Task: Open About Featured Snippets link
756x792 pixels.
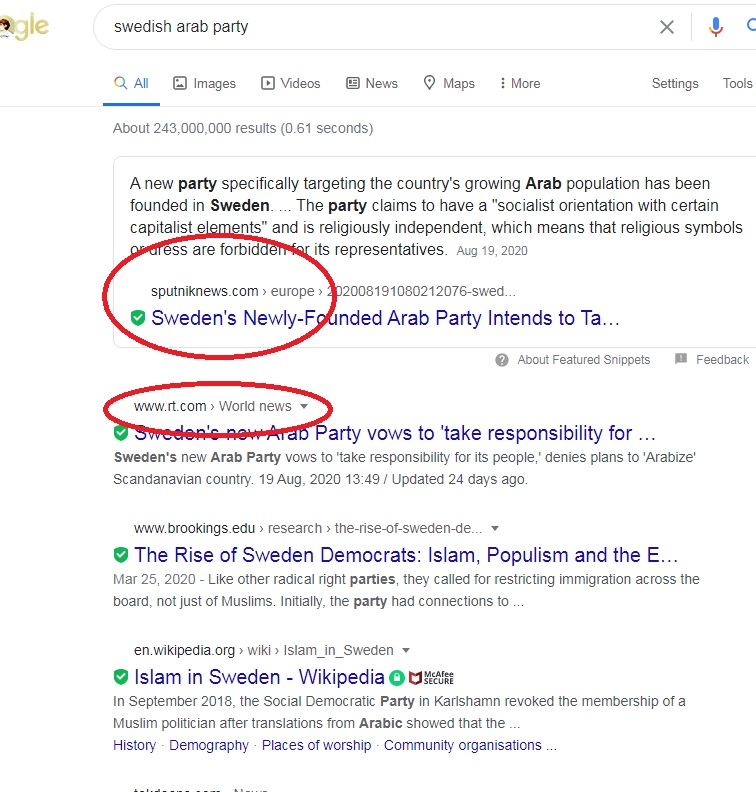Action: 583,360
